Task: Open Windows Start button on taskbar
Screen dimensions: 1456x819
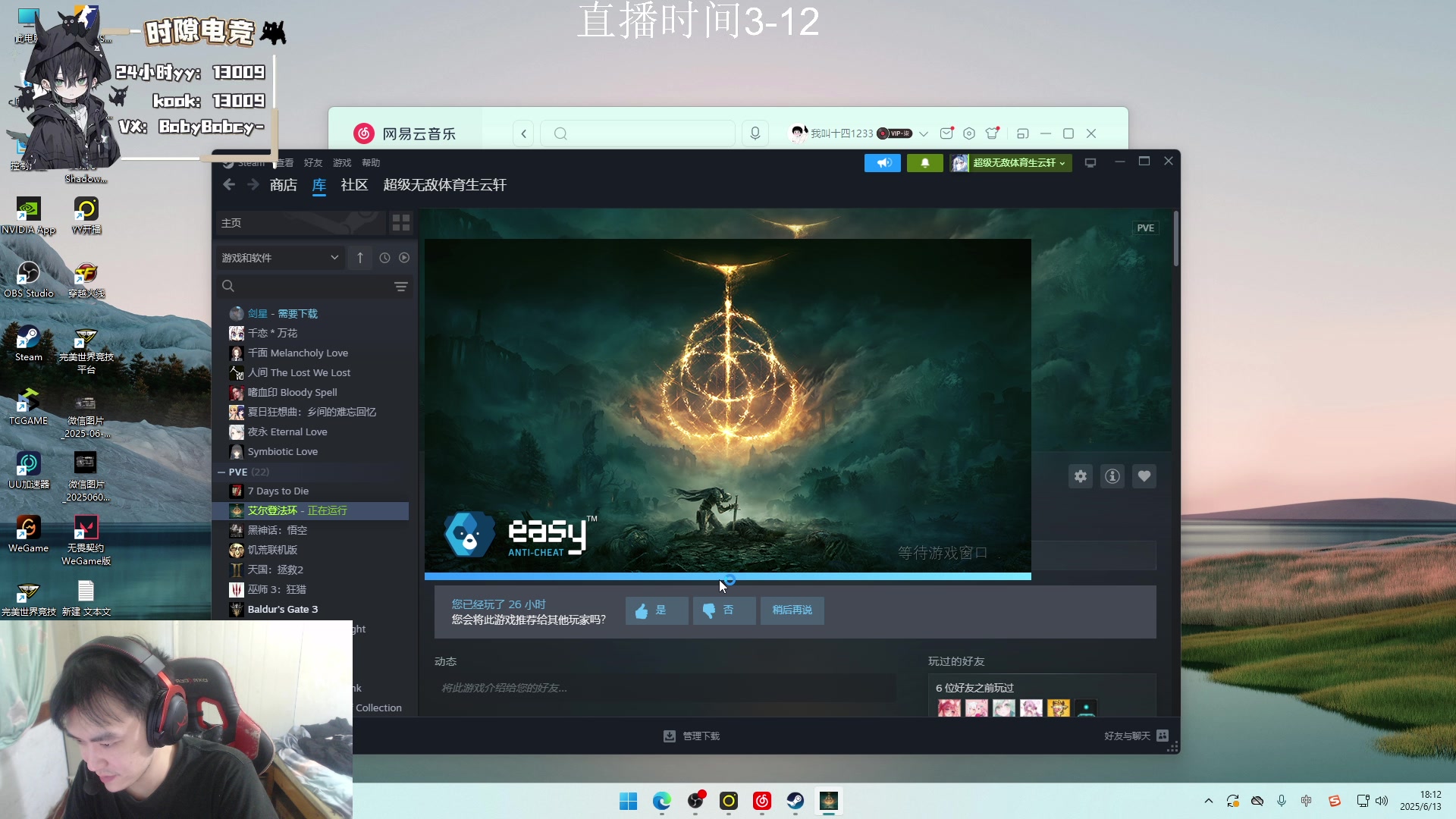Action: click(x=628, y=802)
